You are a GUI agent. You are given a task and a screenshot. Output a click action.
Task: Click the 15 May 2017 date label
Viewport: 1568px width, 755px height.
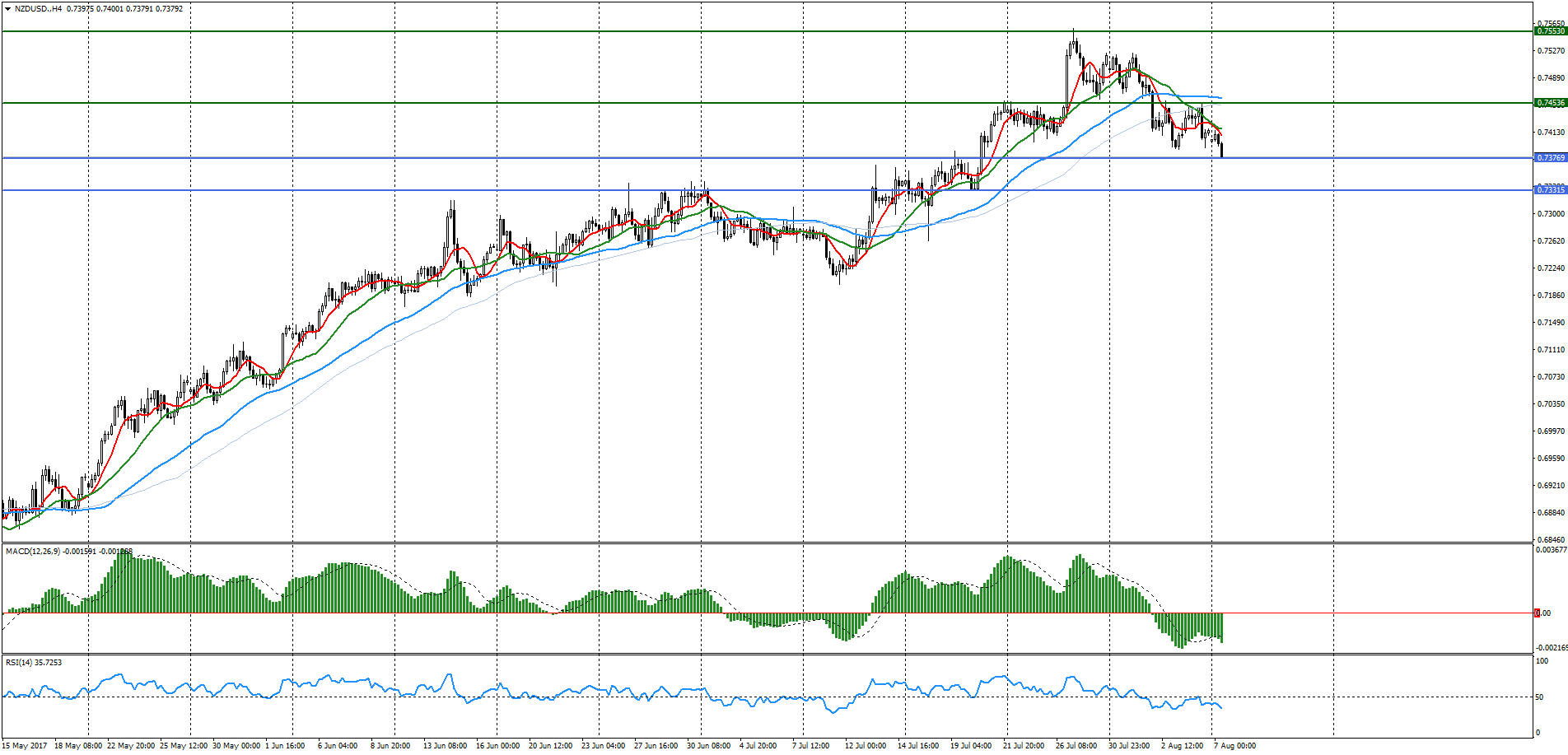click(25, 746)
